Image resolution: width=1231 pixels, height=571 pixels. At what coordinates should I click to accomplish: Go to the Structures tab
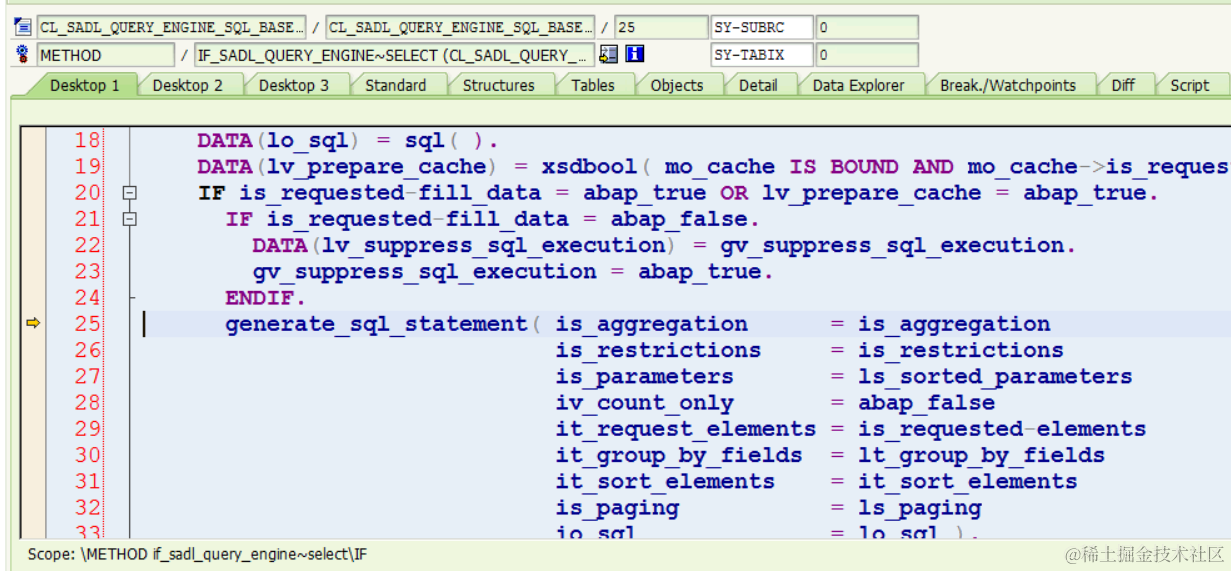tap(498, 85)
